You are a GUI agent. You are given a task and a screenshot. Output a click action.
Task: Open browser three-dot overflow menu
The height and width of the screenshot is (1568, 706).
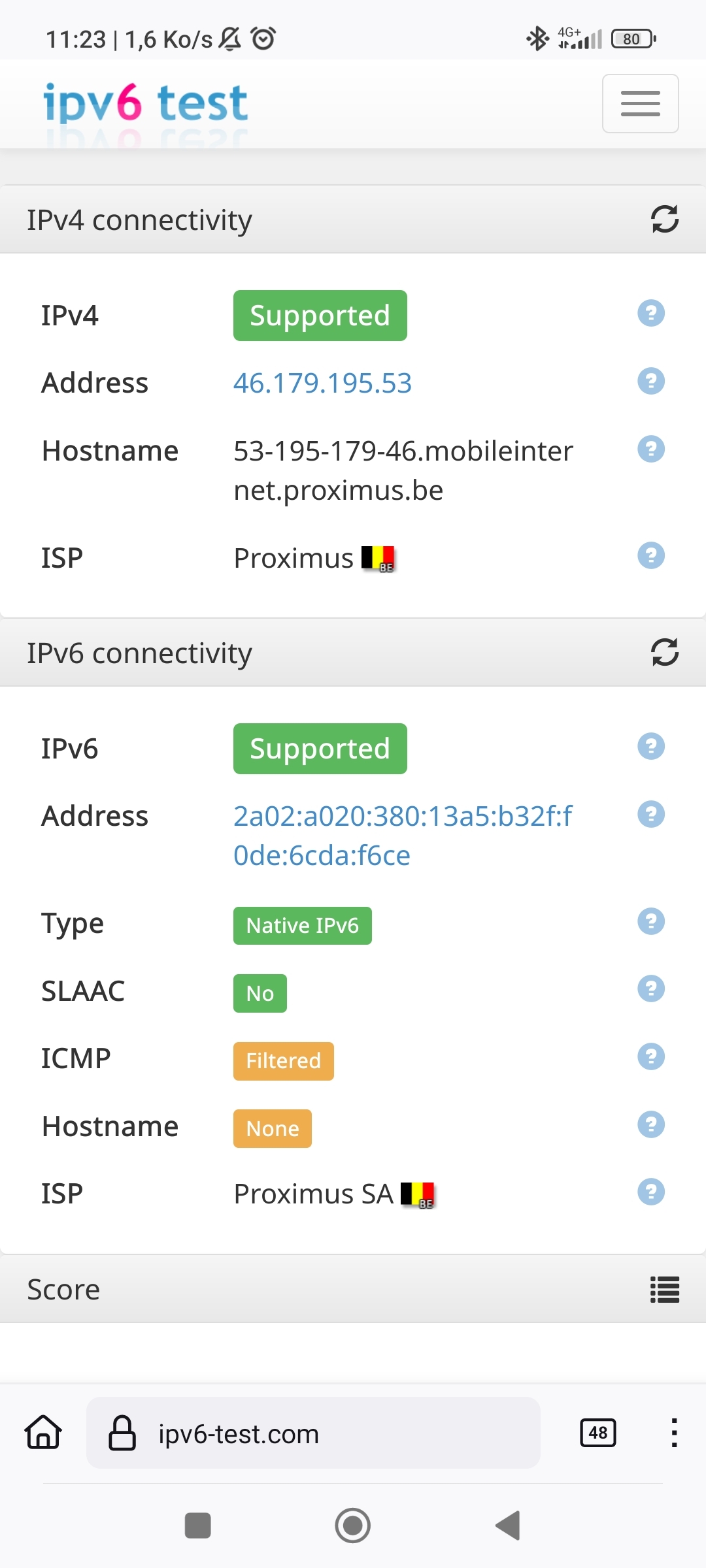point(673,1433)
